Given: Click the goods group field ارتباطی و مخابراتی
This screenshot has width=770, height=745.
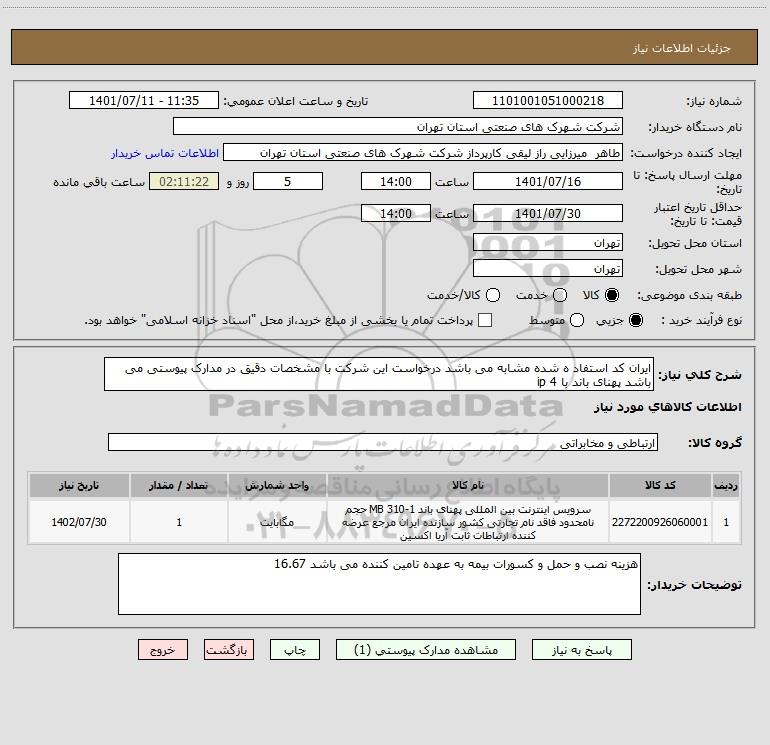Looking at the screenshot, I should tap(383, 442).
